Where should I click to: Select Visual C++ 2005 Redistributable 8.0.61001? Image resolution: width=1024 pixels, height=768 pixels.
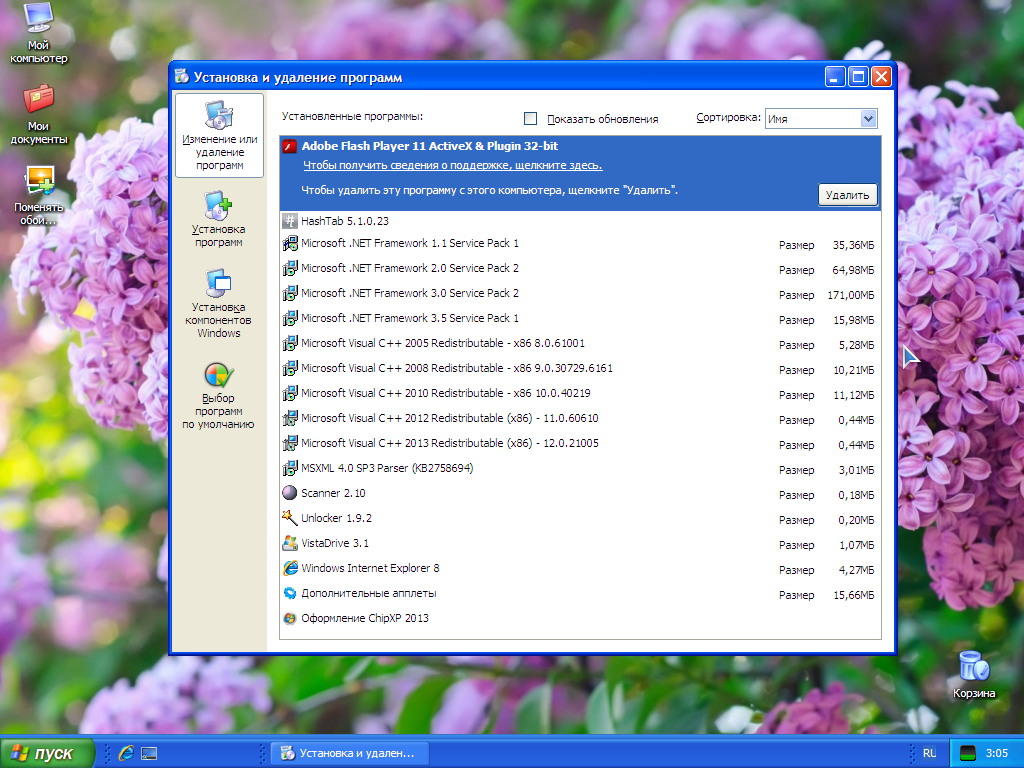pyautogui.click(x=581, y=344)
